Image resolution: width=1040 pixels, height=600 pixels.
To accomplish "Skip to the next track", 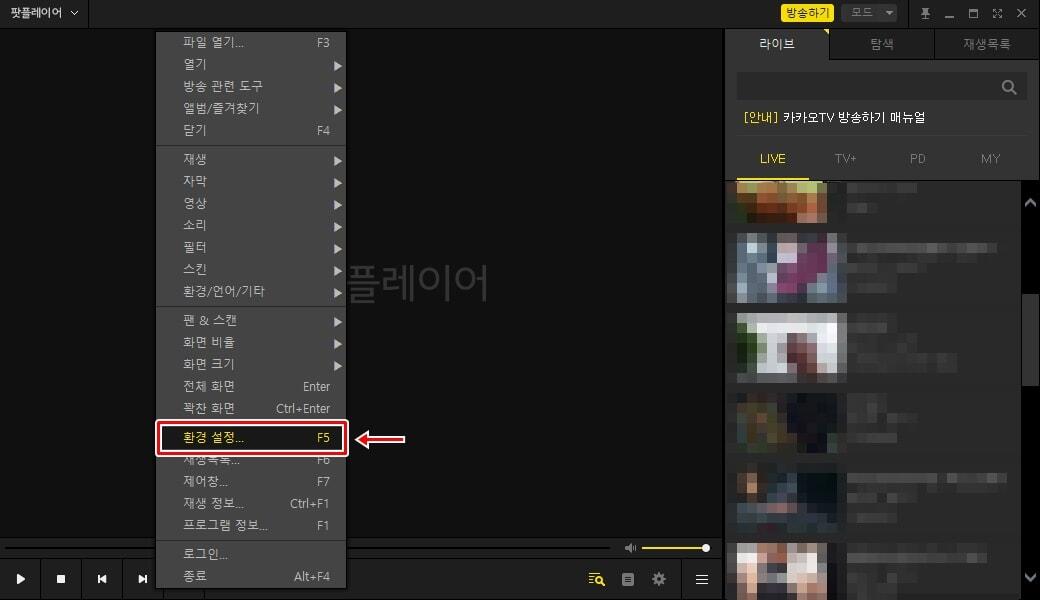I will click(x=142, y=579).
